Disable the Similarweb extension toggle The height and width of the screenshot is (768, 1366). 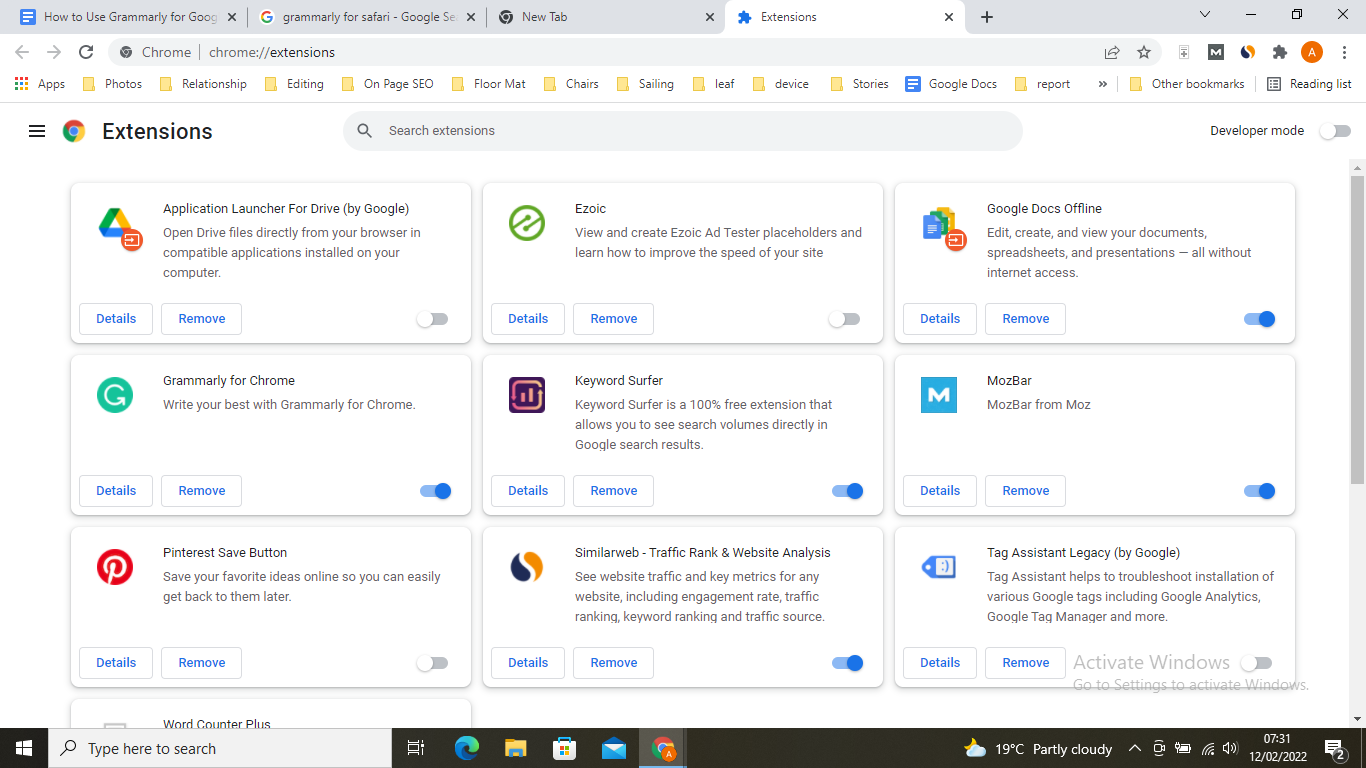(848, 663)
